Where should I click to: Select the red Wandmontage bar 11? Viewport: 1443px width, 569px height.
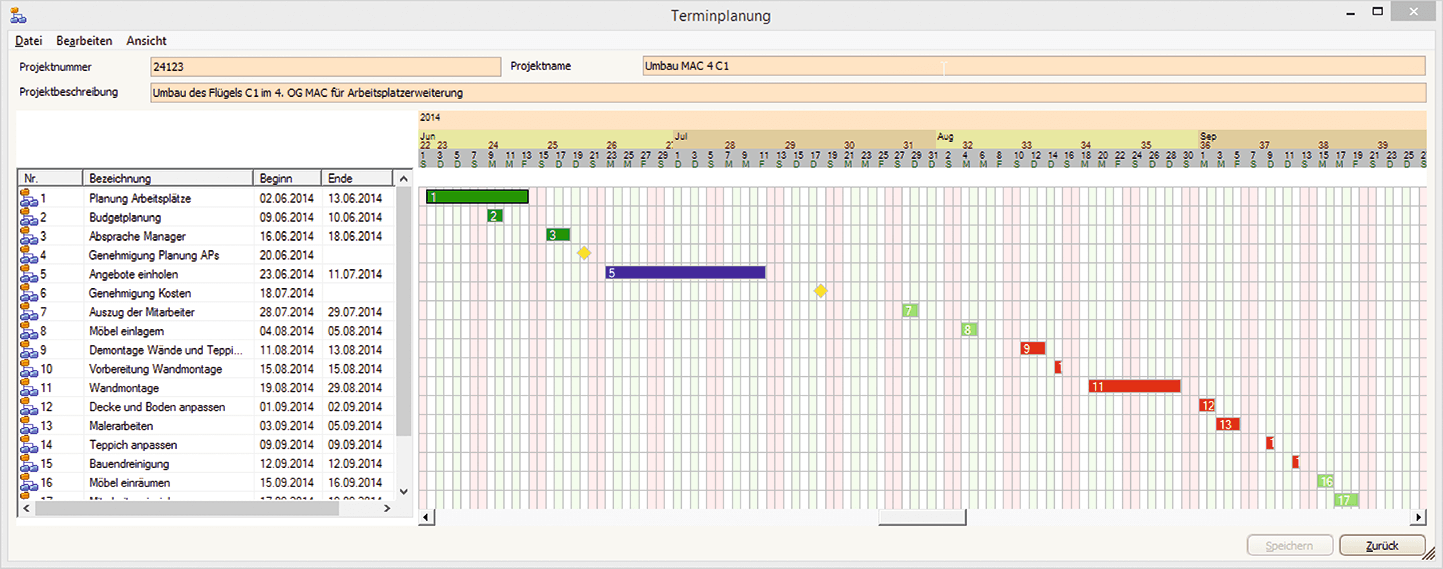tap(1134, 386)
